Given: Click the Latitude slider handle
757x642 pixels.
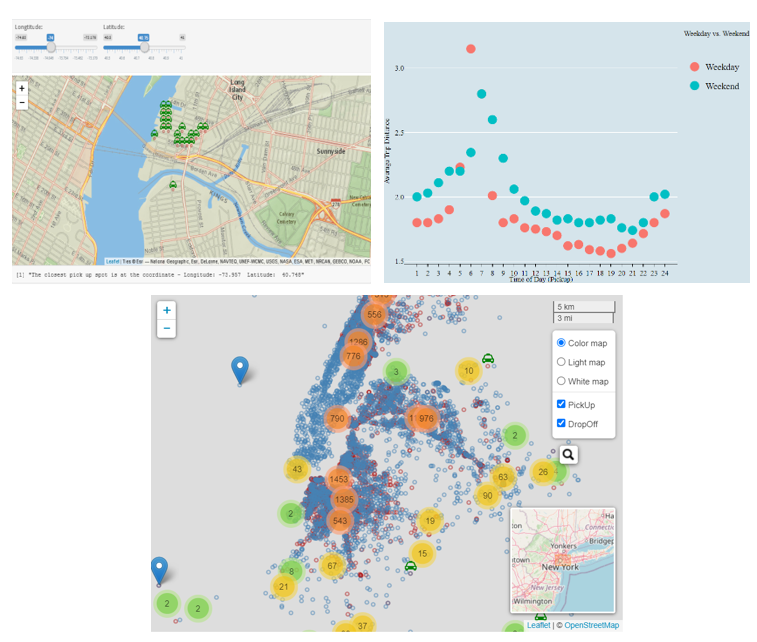Looking at the screenshot, I should 144,47.
